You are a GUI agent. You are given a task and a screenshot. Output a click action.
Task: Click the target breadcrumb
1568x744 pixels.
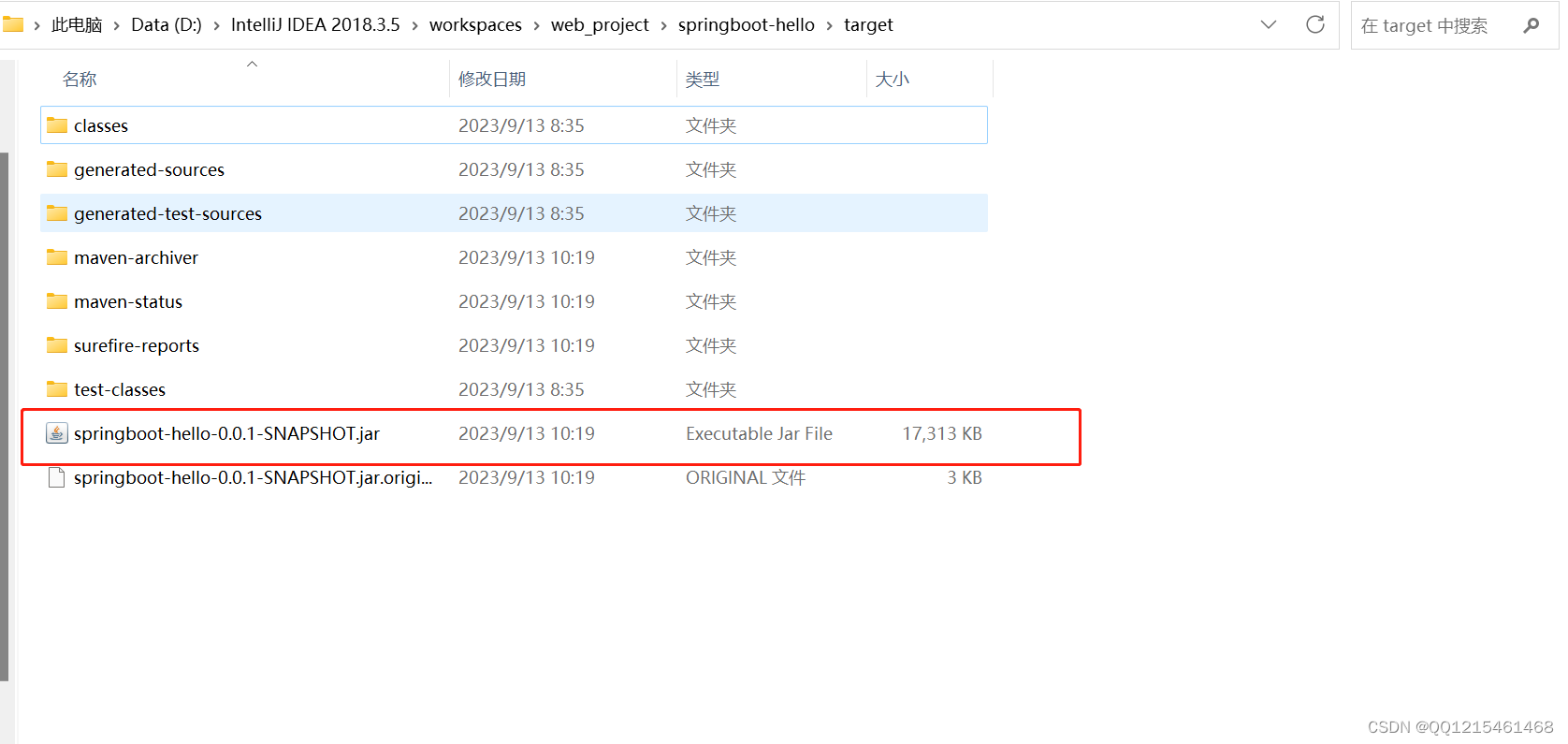click(868, 25)
